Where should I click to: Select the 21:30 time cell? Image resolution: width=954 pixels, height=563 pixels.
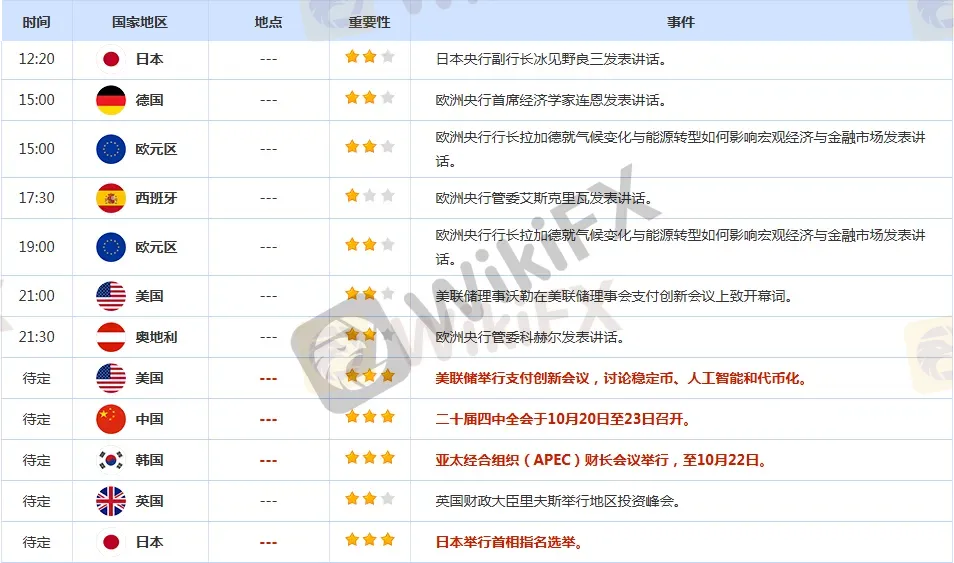coord(37,337)
